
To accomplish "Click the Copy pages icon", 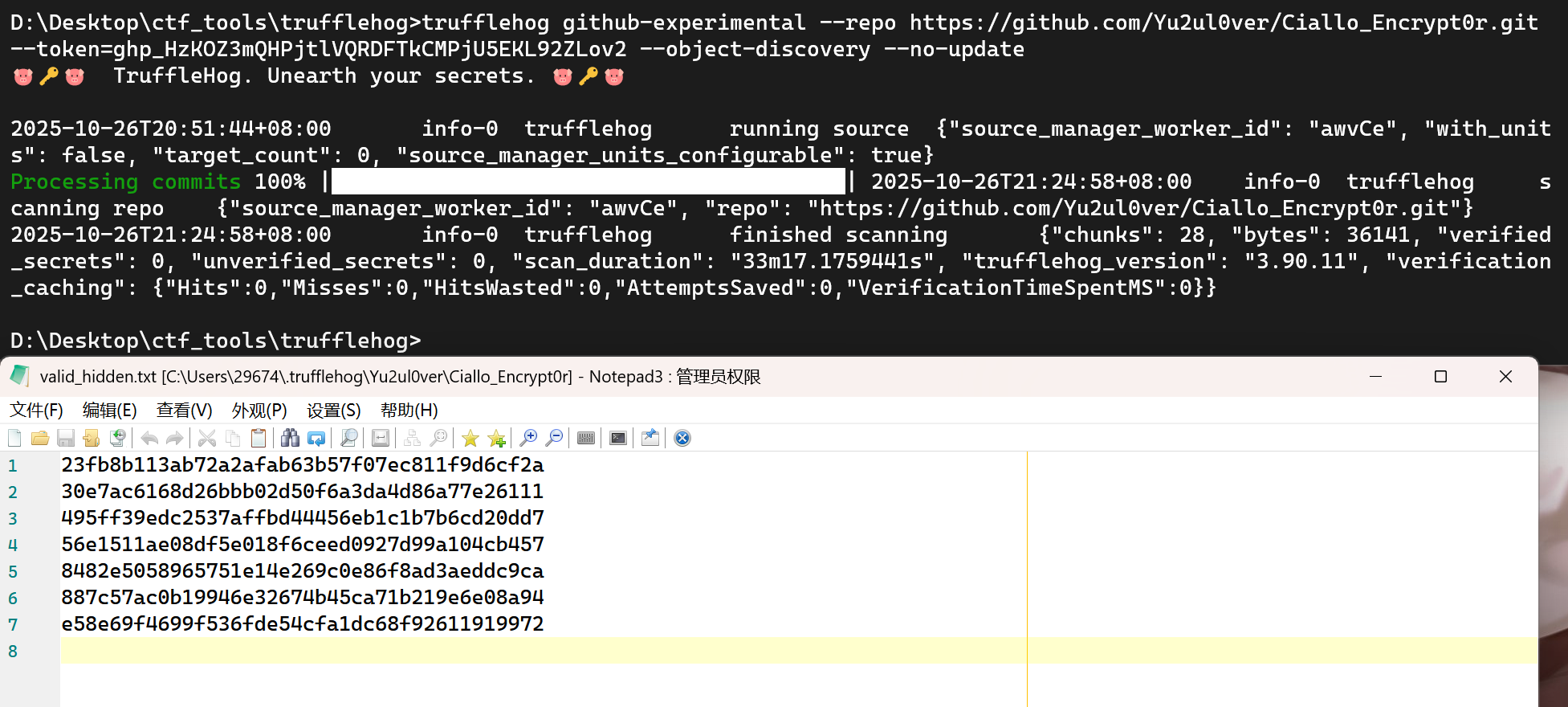I will [233, 438].
